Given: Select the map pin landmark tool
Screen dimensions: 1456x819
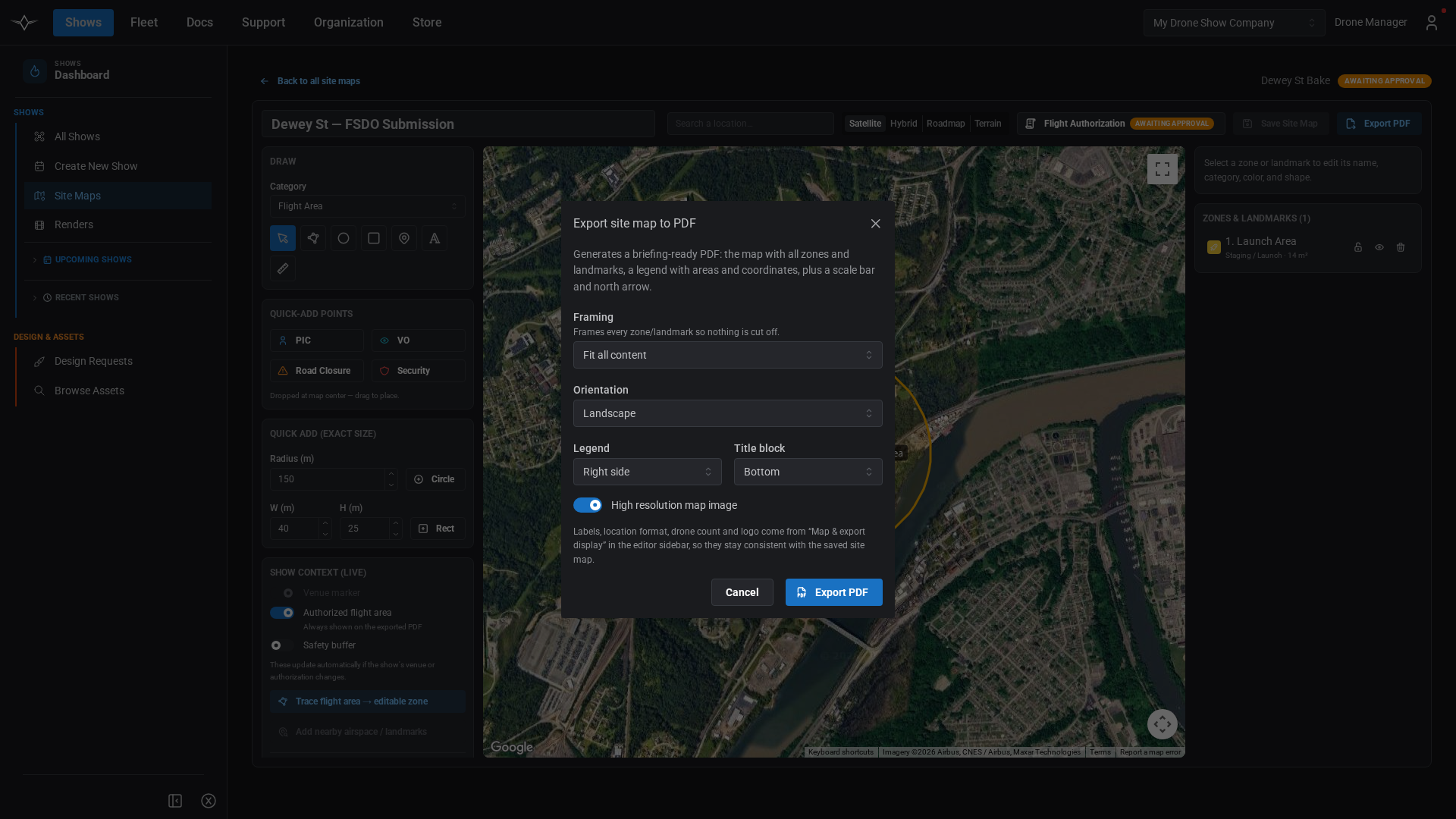Looking at the screenshot, I should coord(404,238).
